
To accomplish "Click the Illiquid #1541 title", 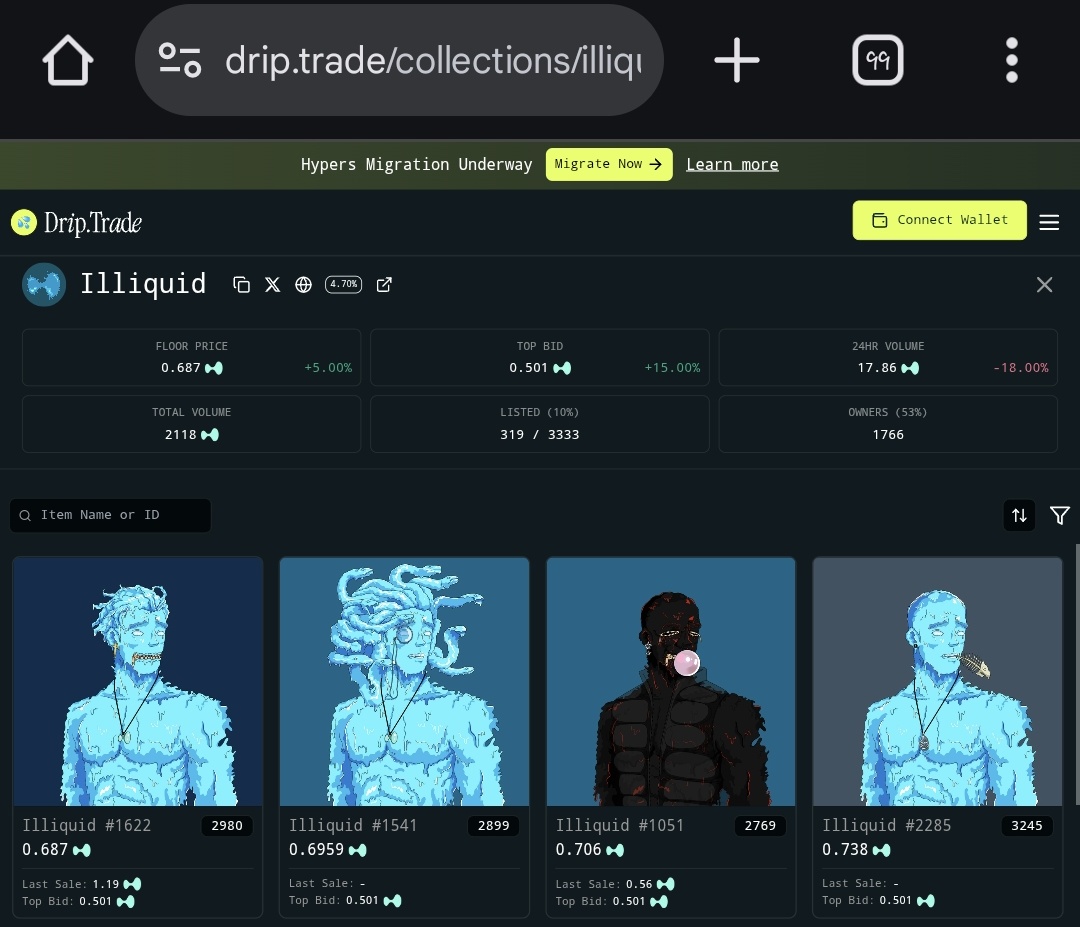I will click(x=353, y=825).
